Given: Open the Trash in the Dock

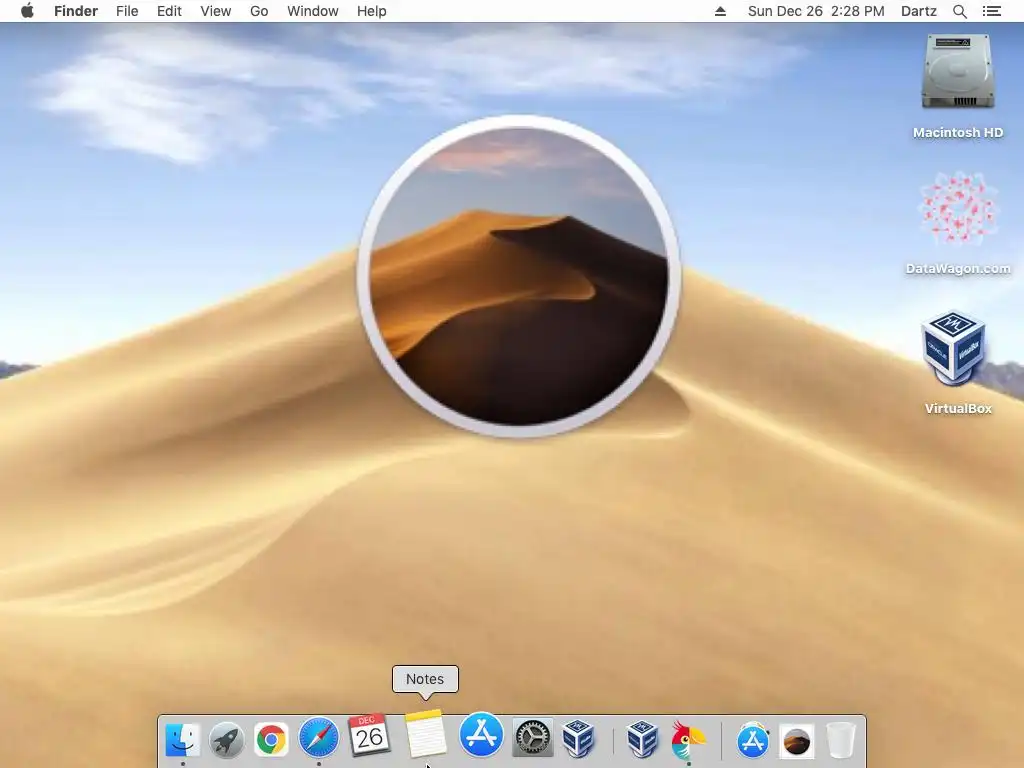Looking at the screenshot, I should [x=840, y=740].
